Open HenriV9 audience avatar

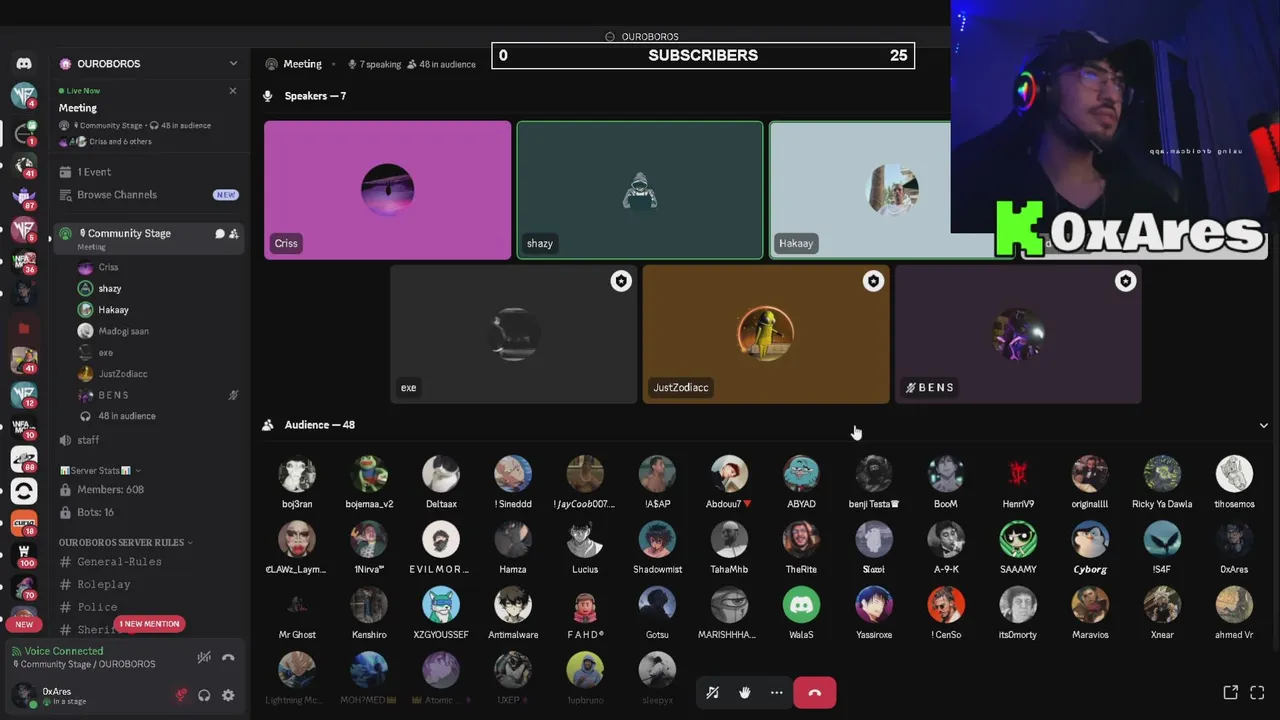tap(1018, 475)
